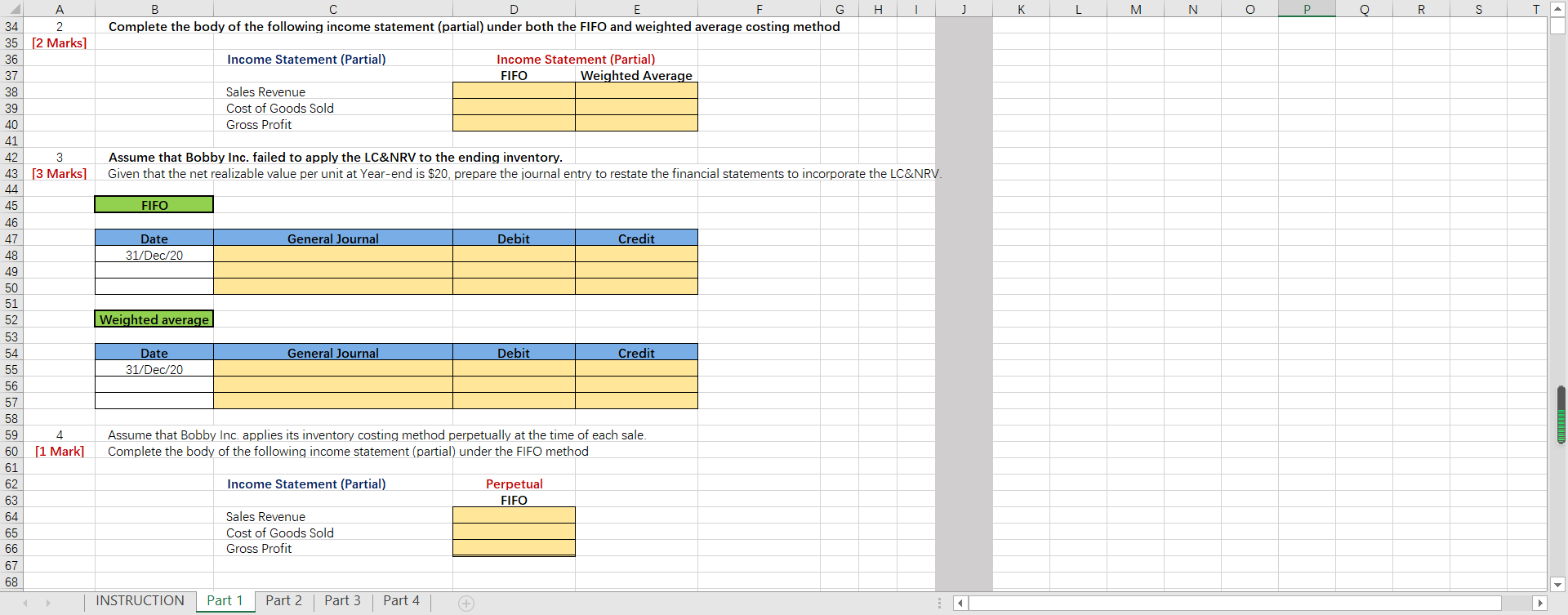Switch to the Part 3 sheet
Screen dimensions: 1568x615
pyautogui.click(x=342, y=601)
